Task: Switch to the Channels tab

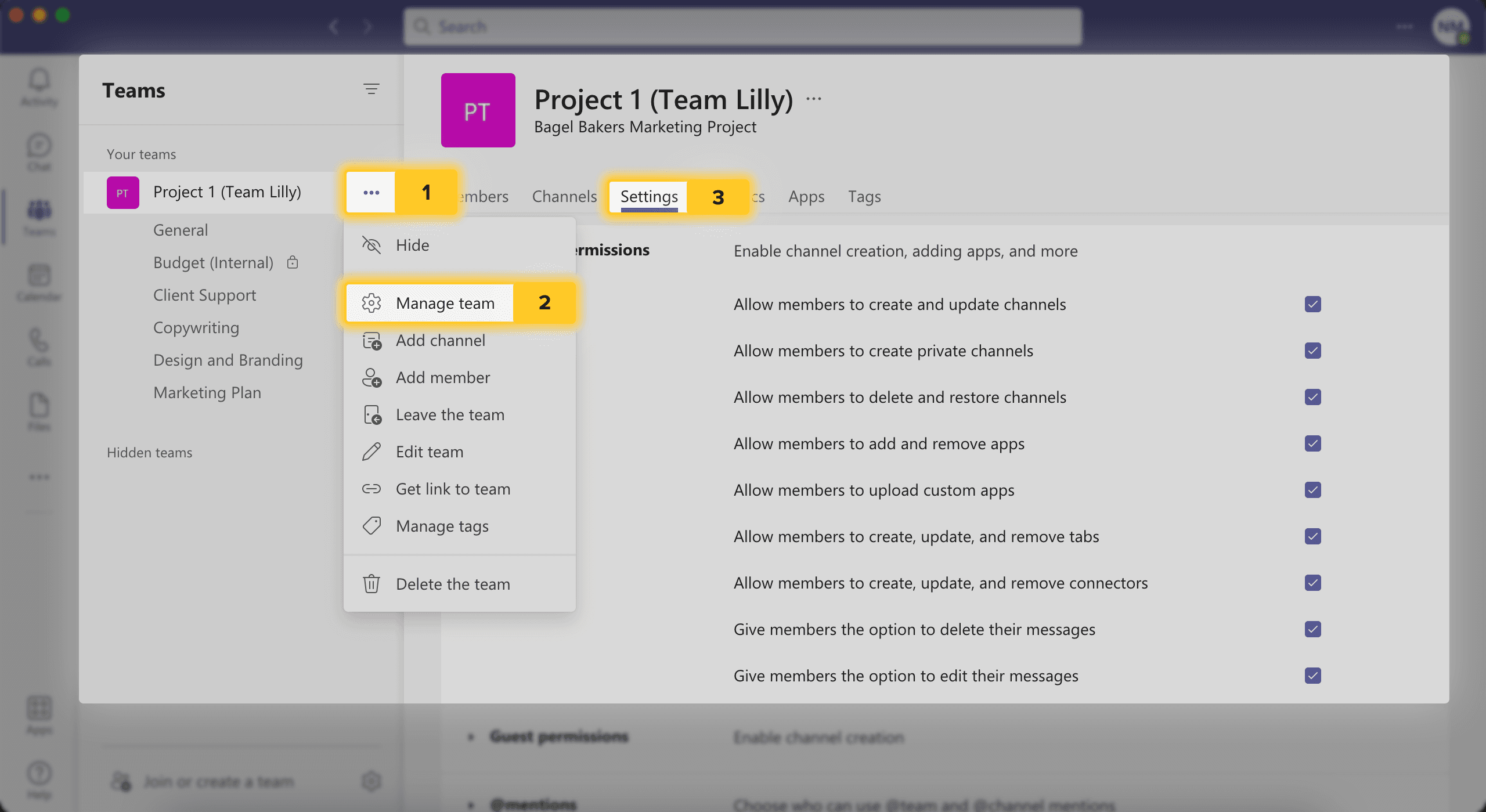Action: coord(564,195)
